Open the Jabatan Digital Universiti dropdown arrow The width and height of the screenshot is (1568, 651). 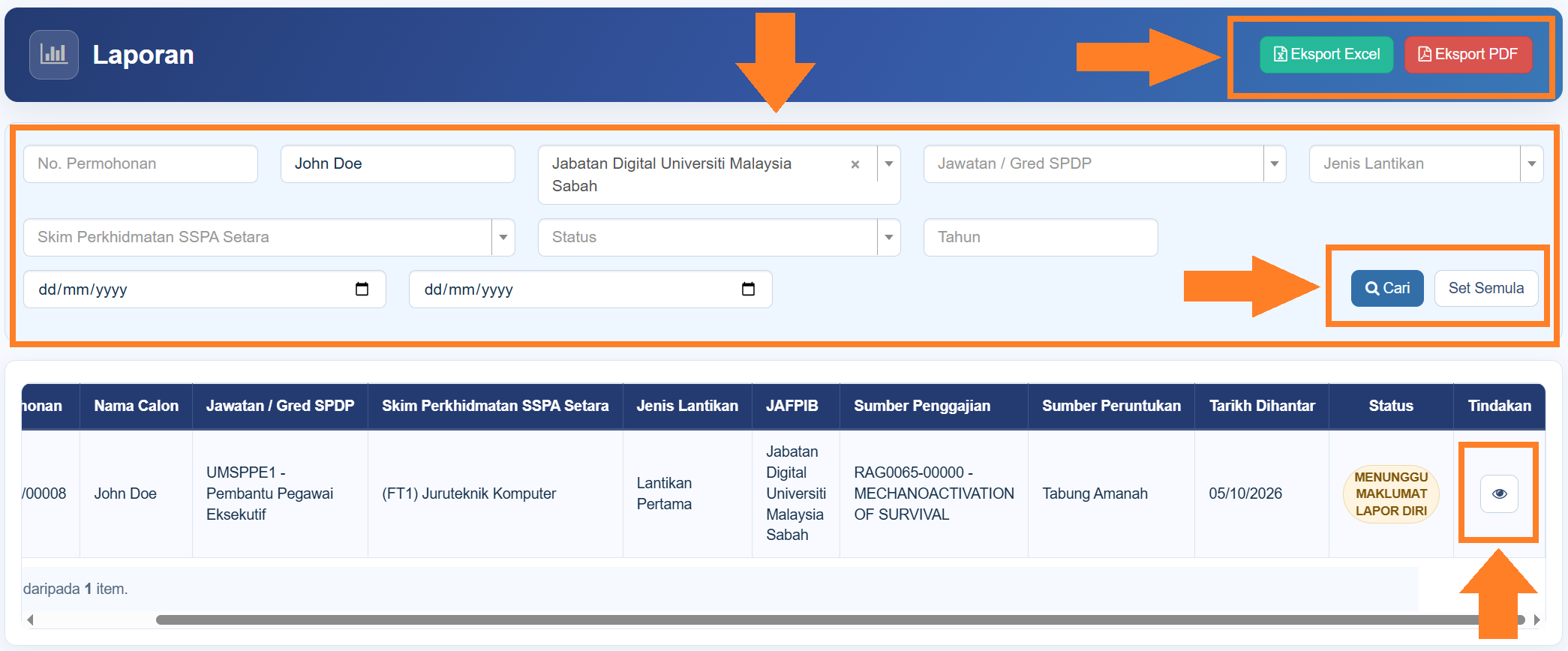(889, 164)
